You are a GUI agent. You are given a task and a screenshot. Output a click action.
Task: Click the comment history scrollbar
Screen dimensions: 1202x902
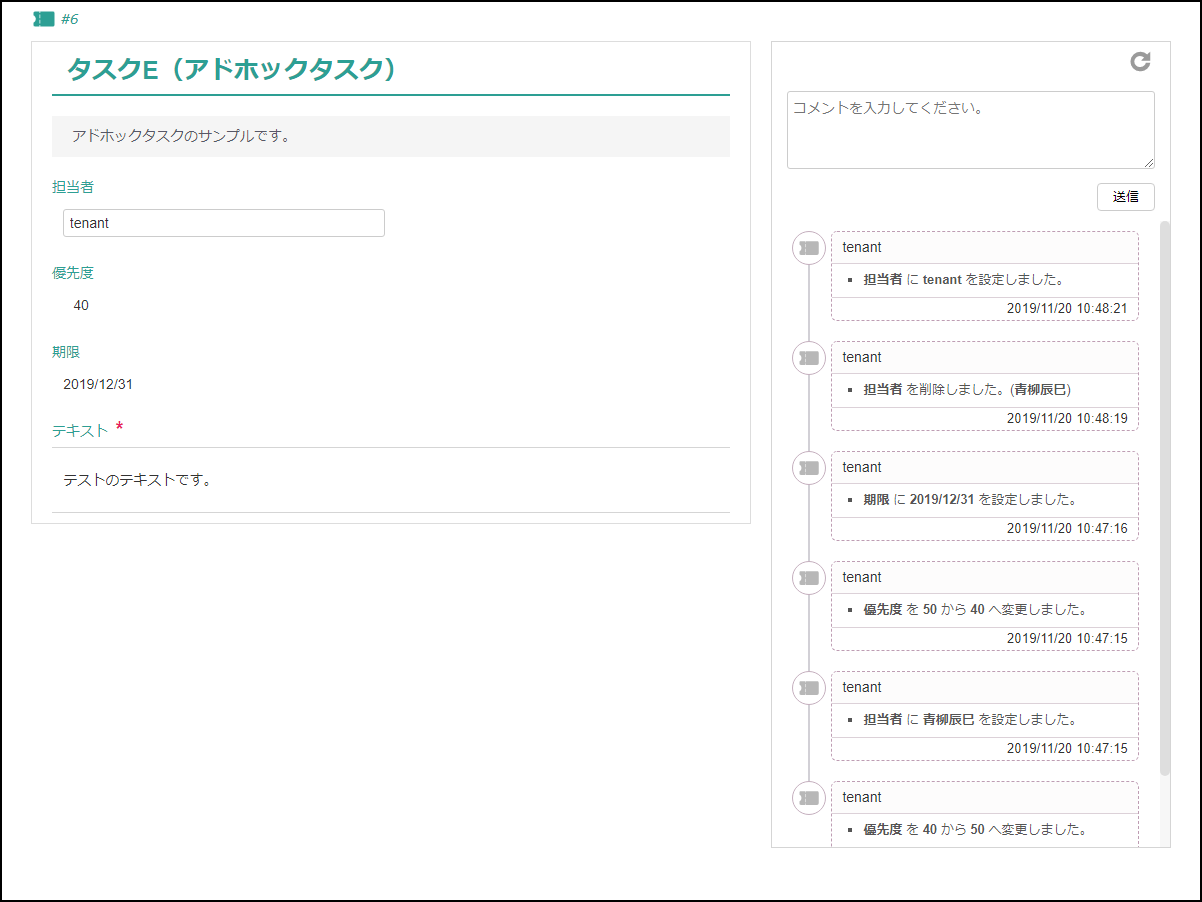tap(1164, 498)
